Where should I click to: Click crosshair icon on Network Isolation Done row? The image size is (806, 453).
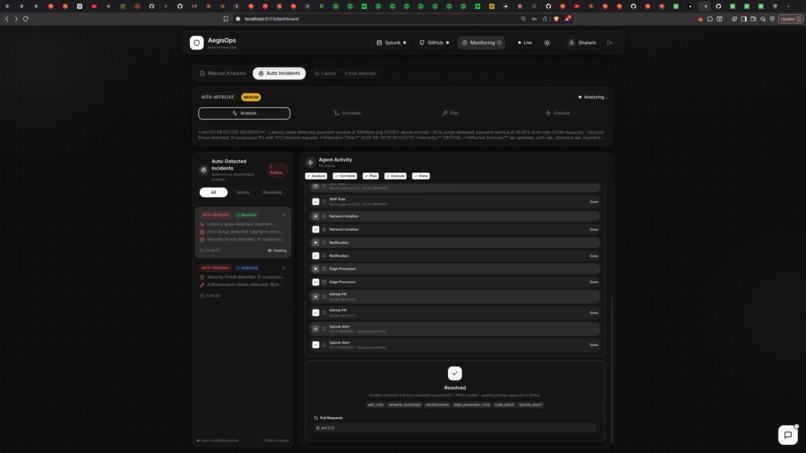tap(324, 229)
